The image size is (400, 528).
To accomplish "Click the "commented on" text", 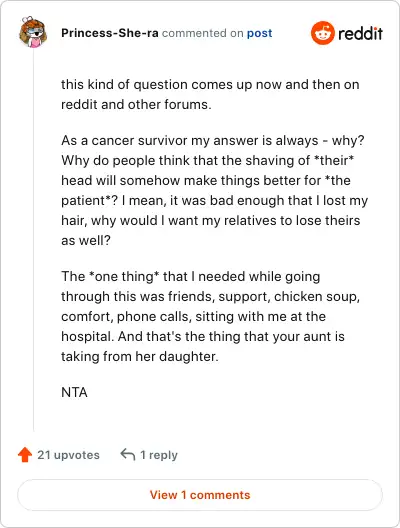I will point(203,33).
